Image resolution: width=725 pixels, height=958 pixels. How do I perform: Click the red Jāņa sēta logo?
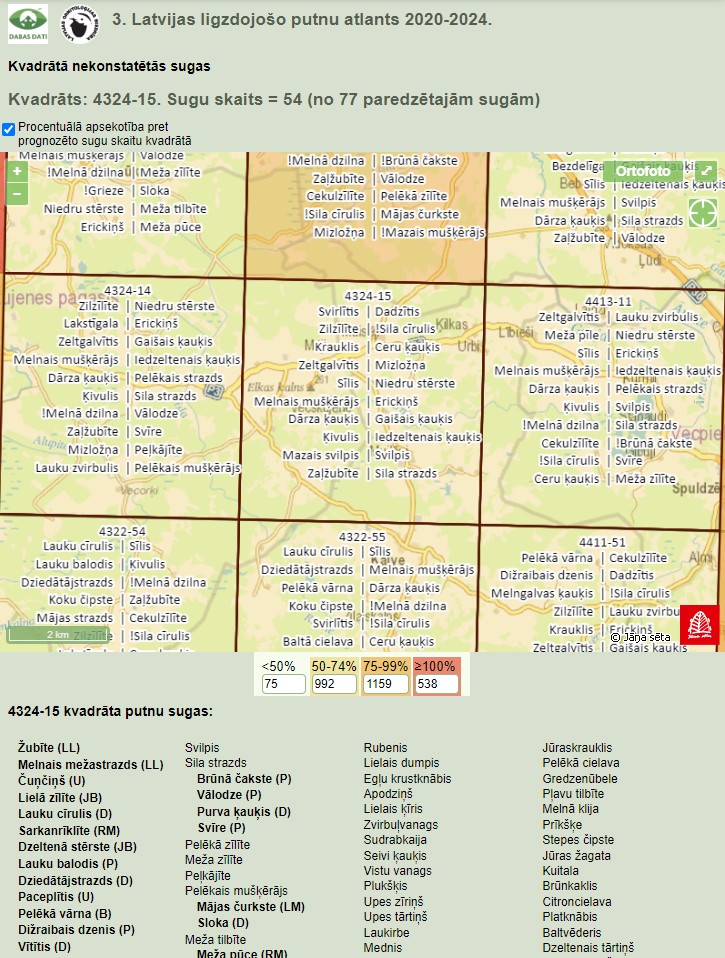click(699, 625)
